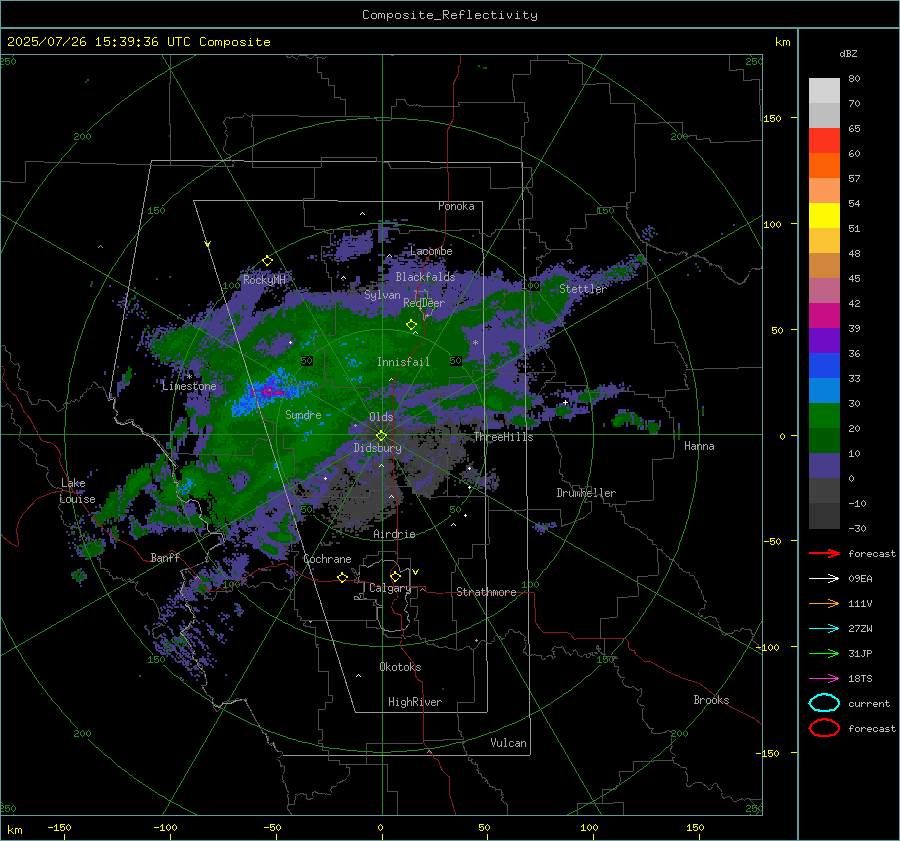Click the Olds label
The image size is (900, 841).
point(381,417)
